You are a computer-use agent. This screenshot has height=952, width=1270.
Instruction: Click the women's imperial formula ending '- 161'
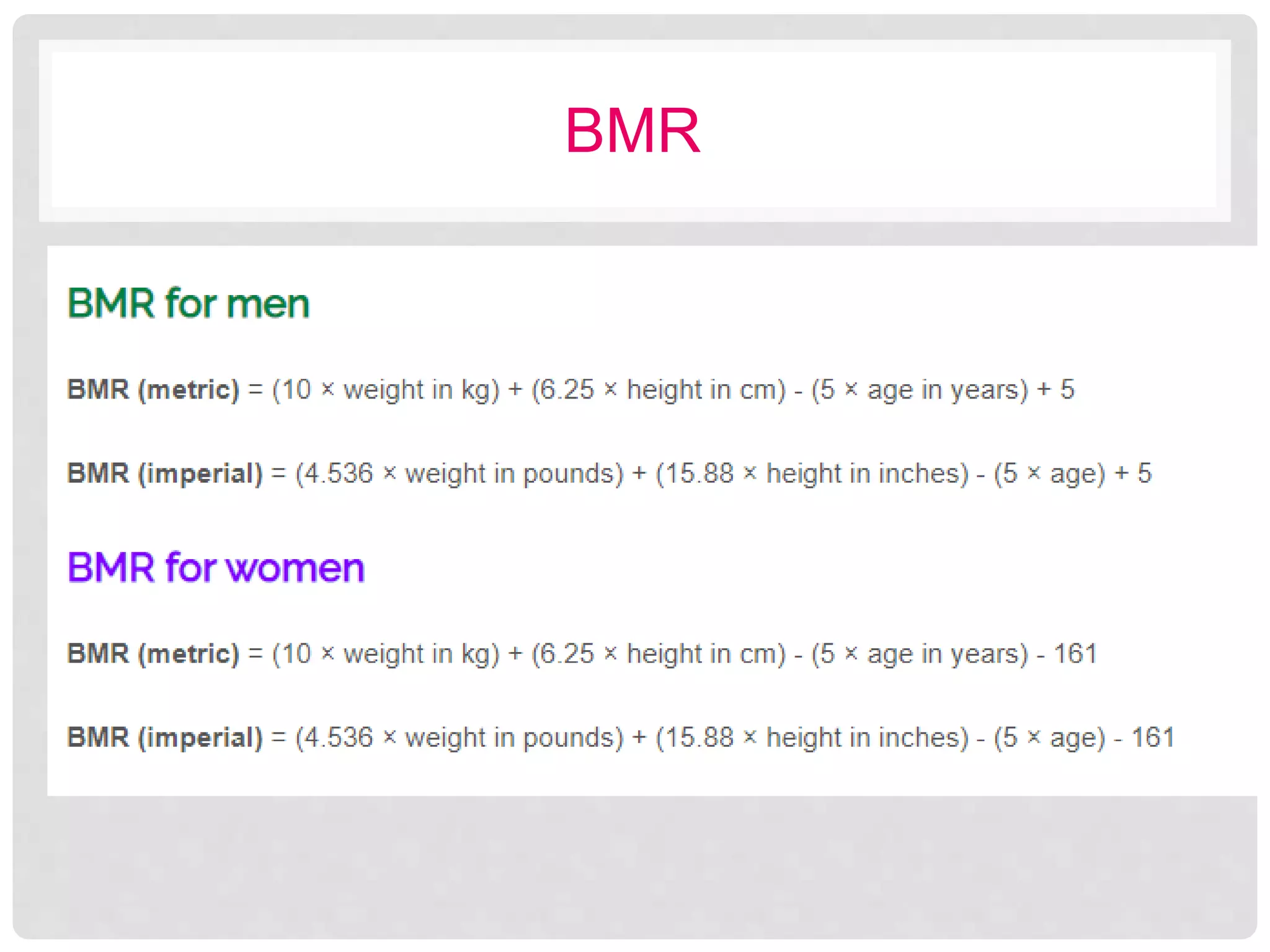click(x=621, y=738)
